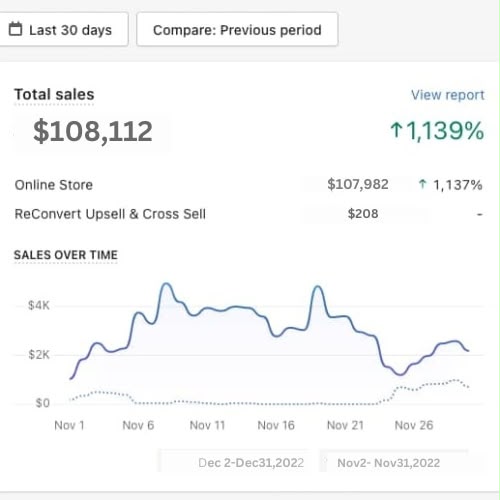Click the Nov 11 x-axis label
The height and width of the screenshot is (500, 500).
[x=207, y=425]
